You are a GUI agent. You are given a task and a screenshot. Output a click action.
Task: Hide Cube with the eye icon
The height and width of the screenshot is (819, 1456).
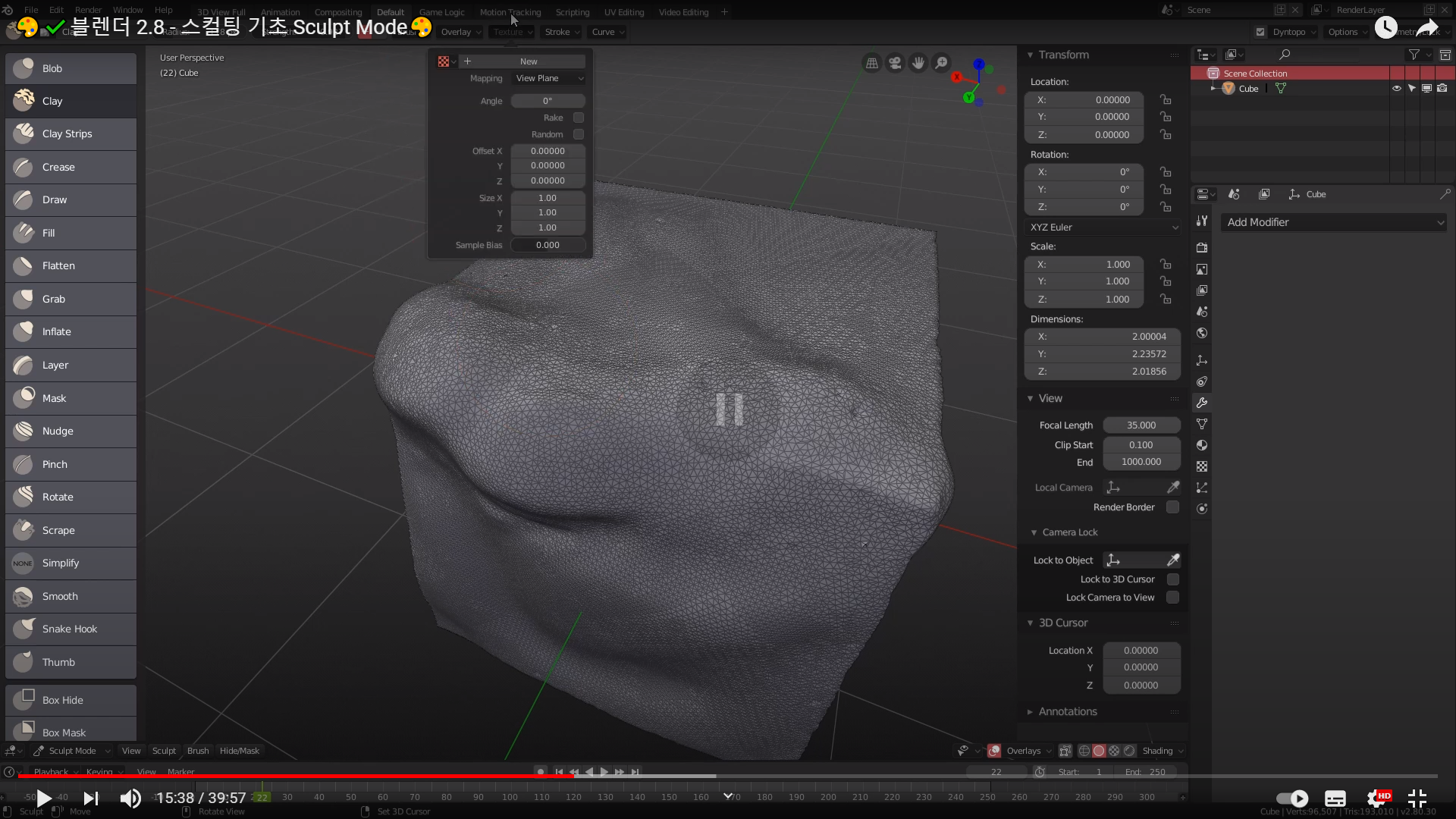point(1396,89)
